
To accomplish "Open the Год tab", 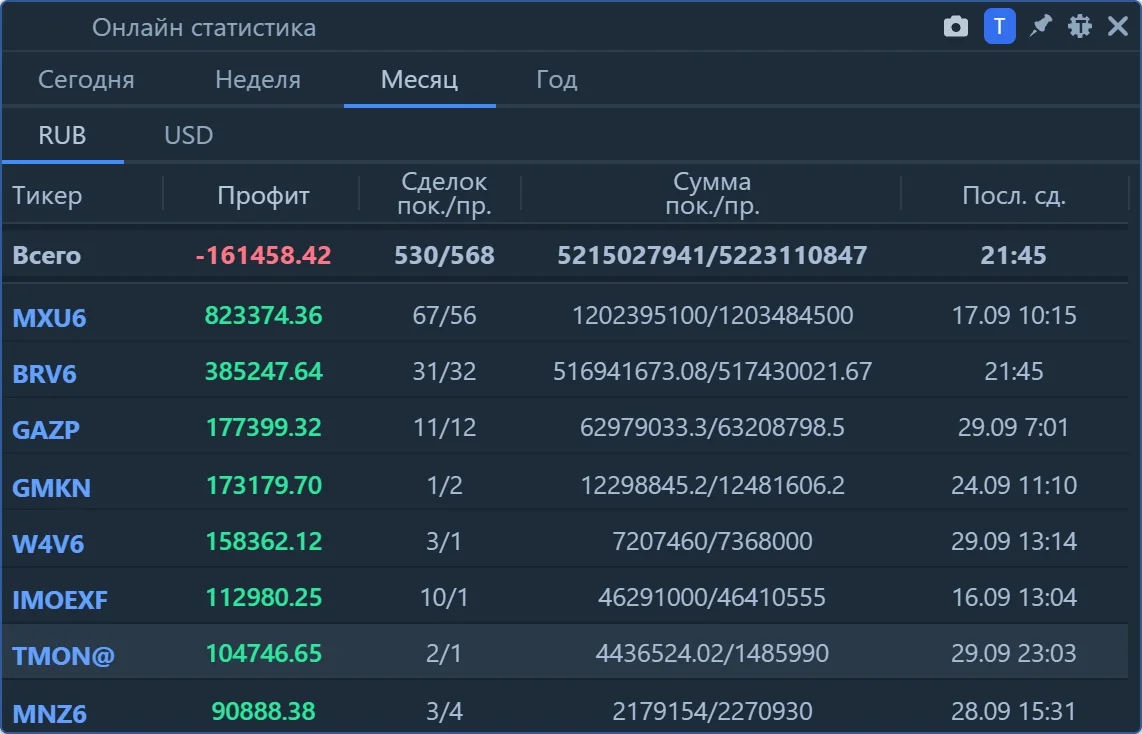I will (557, 79).
